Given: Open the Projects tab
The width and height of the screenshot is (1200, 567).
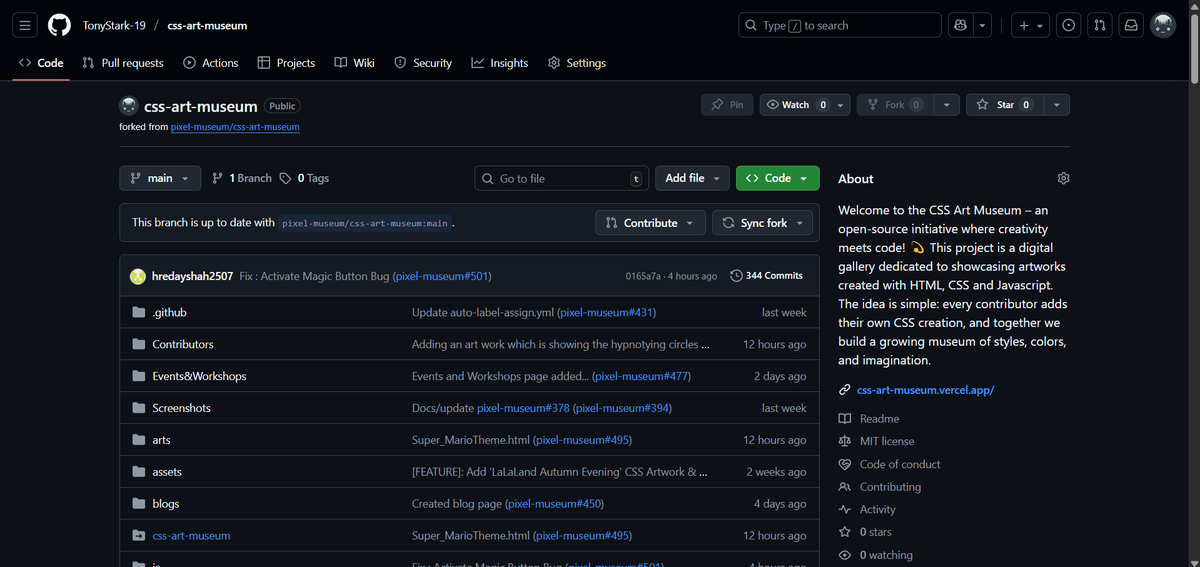Looking at the screenshot, I should (287, 63).
